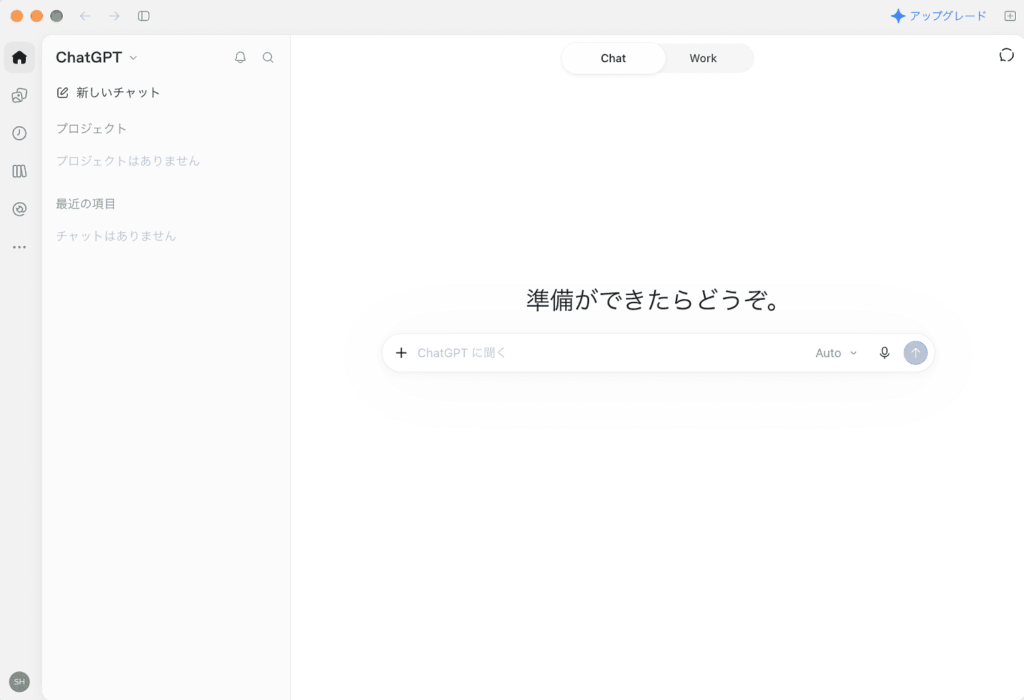Screen dimensions: 1024x700
Task: Click the 最近の項目 section heading
Action: 86,204
